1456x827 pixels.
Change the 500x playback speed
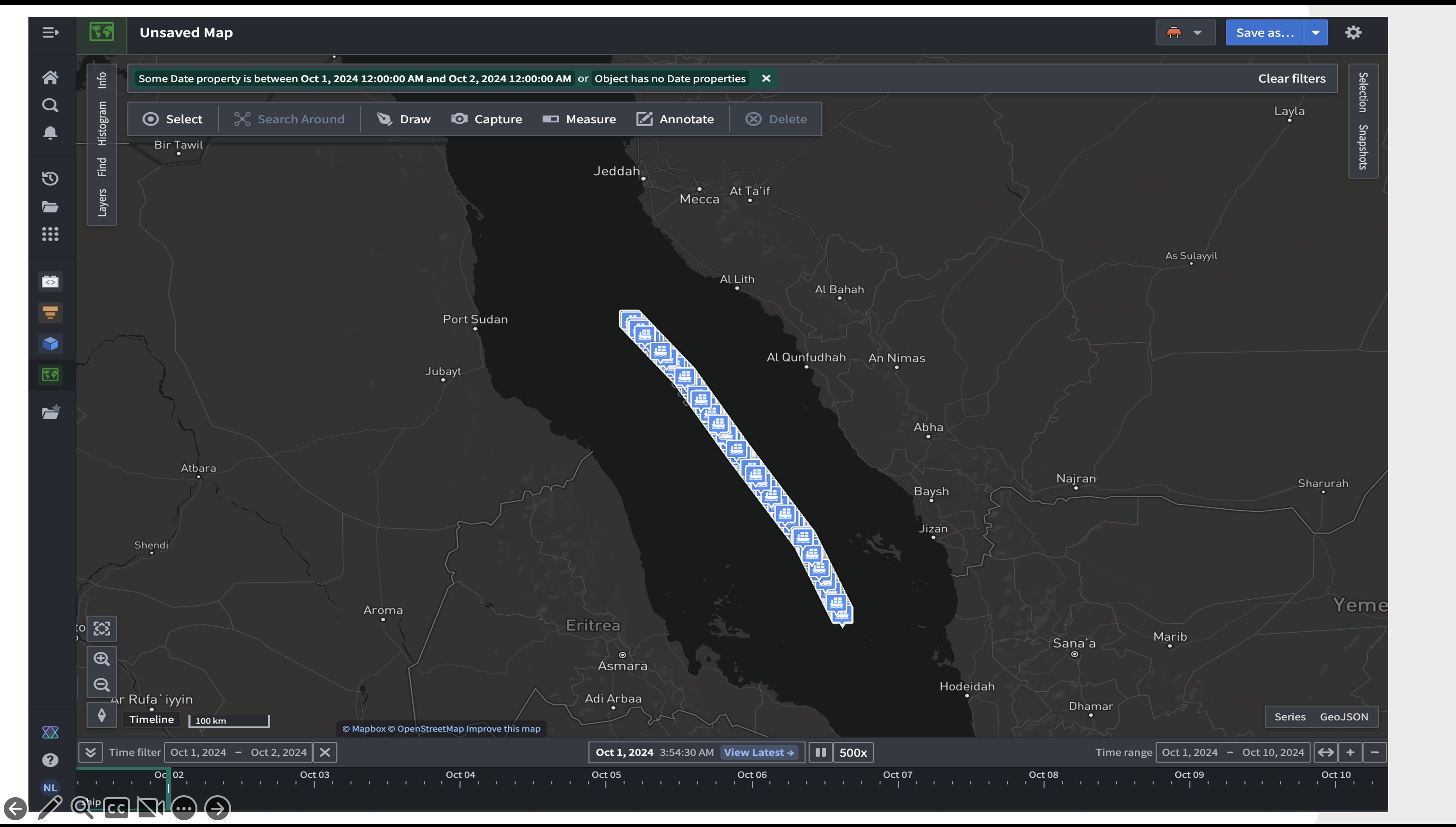click(x=852, y=752)
